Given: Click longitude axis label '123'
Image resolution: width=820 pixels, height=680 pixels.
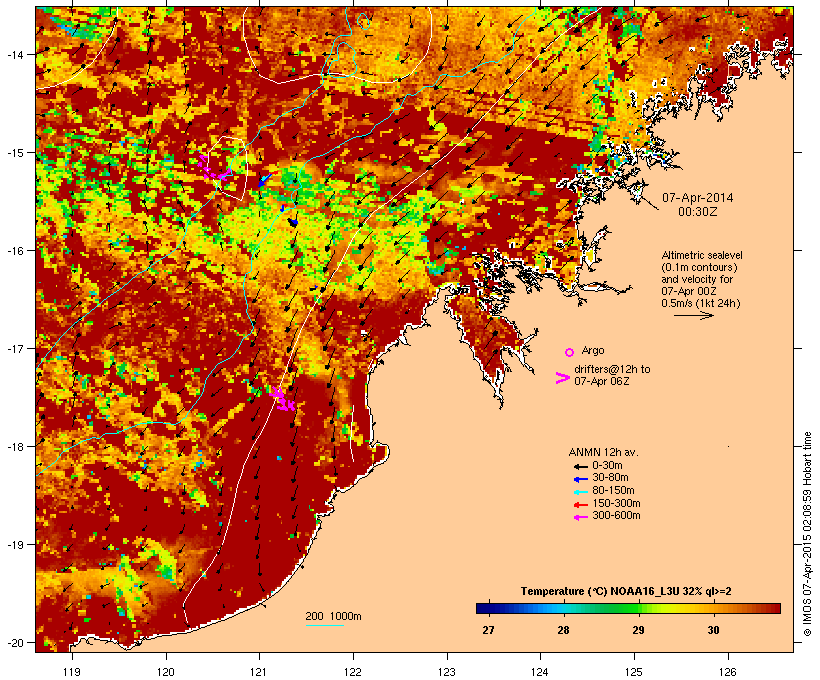Looking at the screenshot, I should pyautogui.click(x=447, y=672).
